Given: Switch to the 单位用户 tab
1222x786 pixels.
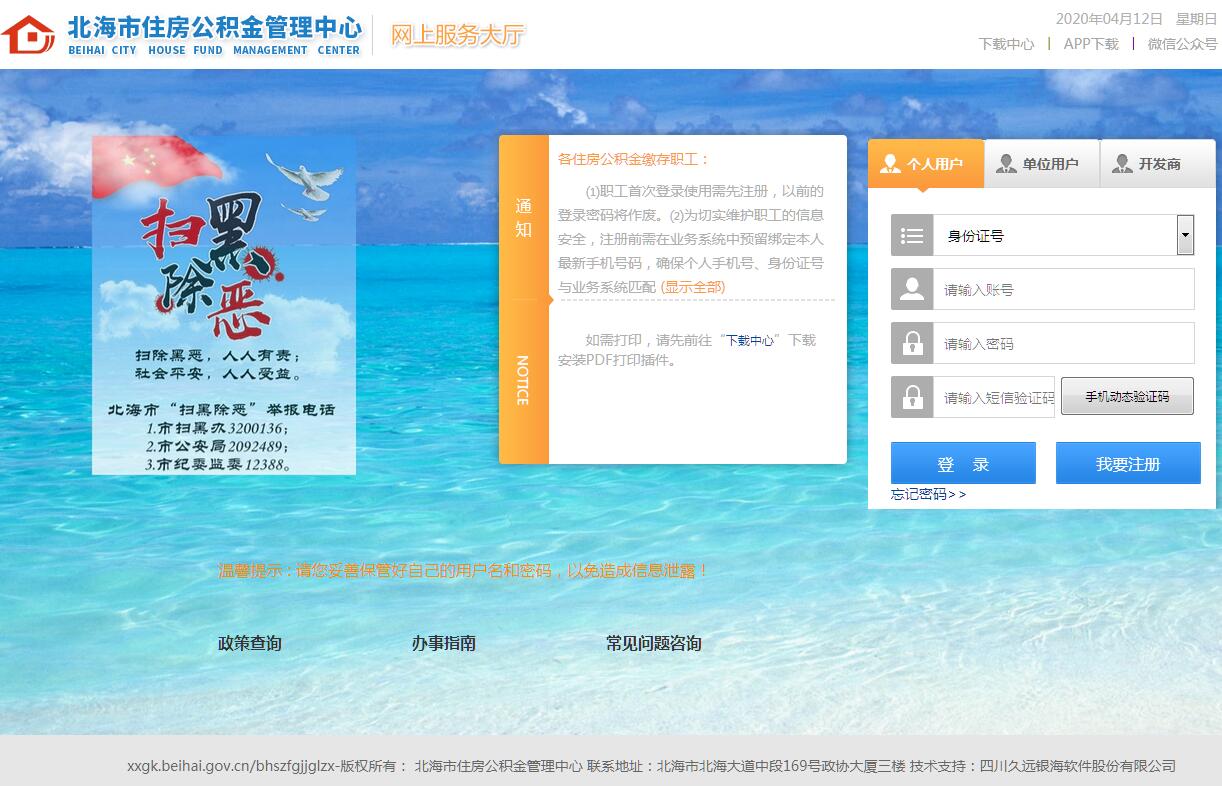Looking at the screenshot, I should (1042, 164).
